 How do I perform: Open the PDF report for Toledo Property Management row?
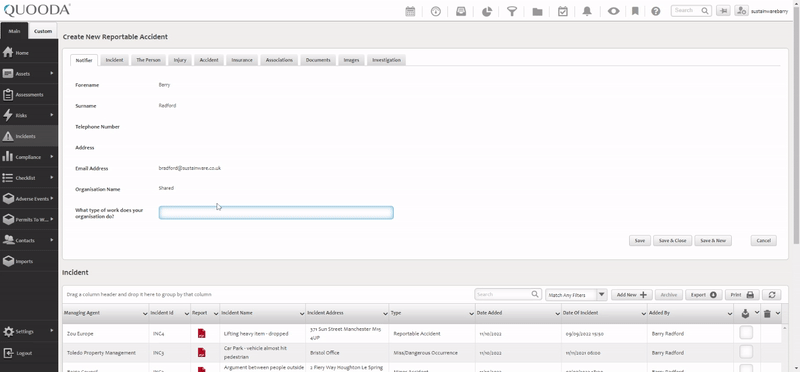(x=202, y=353)
